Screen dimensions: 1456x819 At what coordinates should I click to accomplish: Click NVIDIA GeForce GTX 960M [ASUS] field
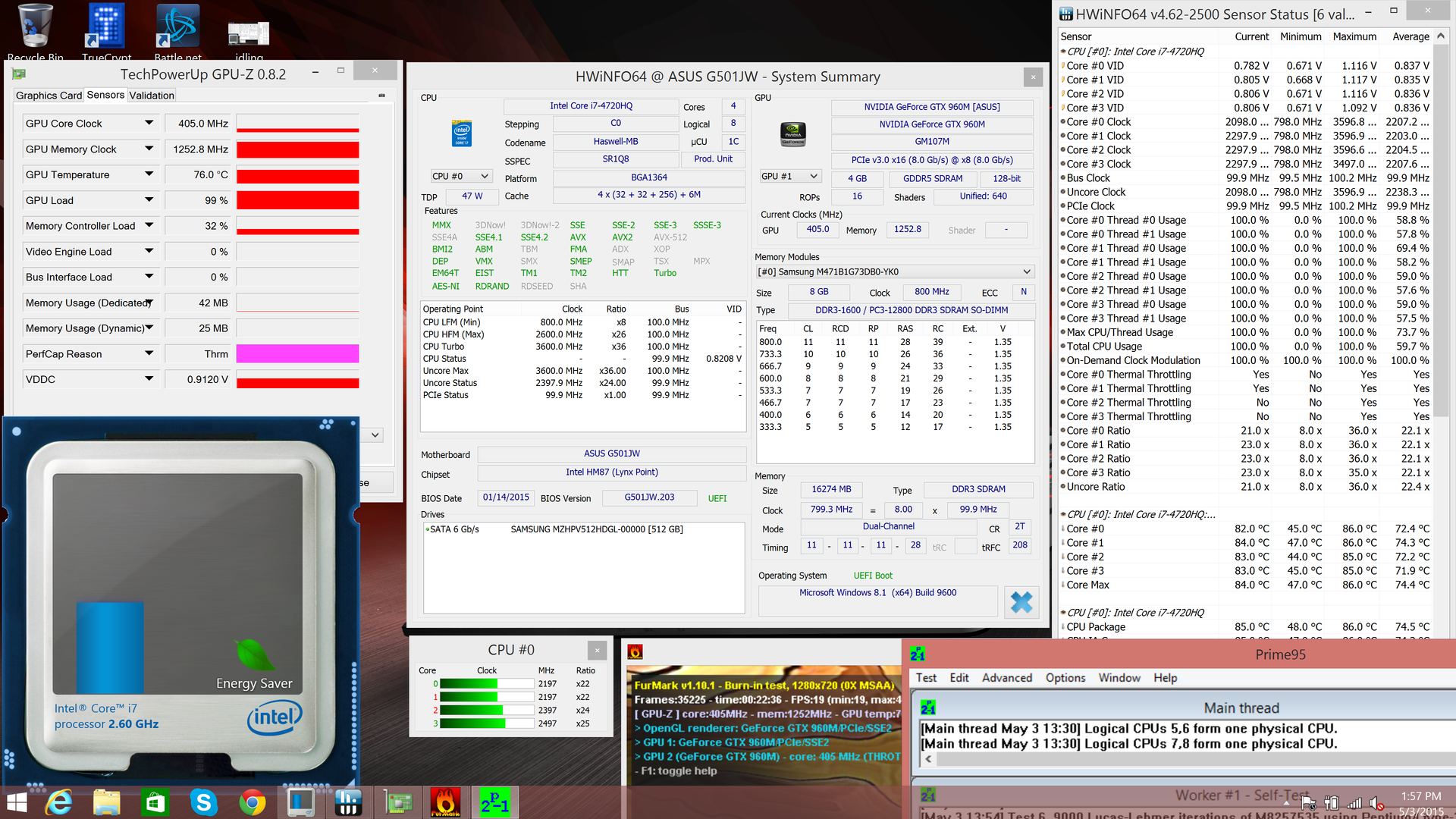click(932, 107)
